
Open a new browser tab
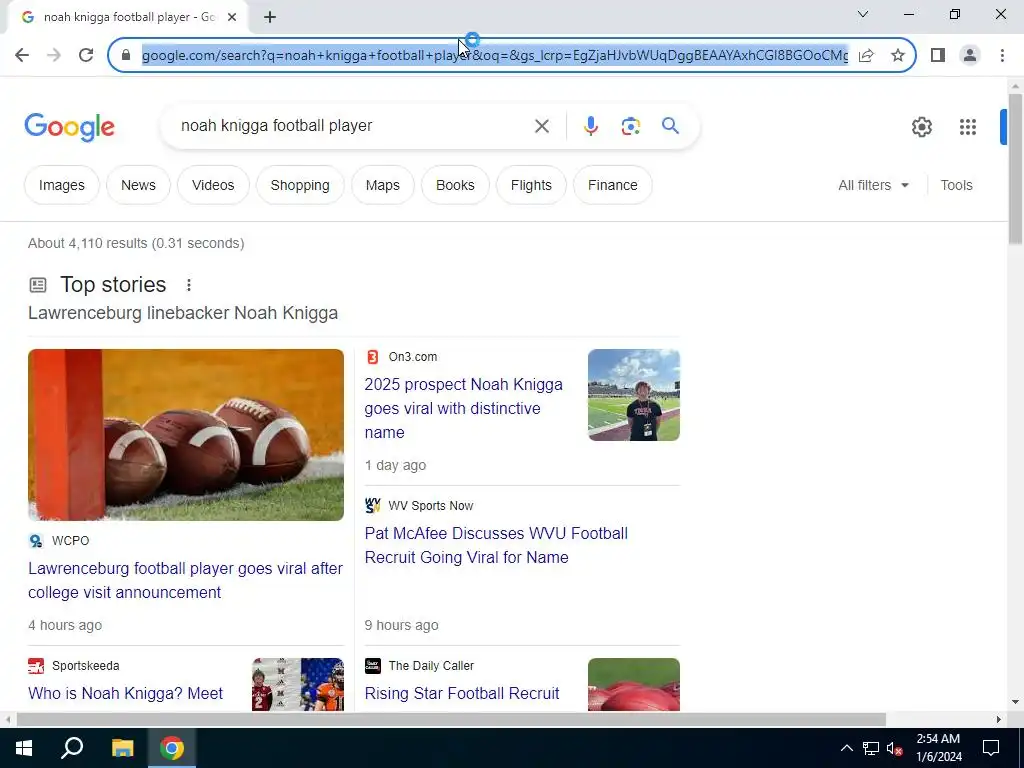(x=270, y=17)
